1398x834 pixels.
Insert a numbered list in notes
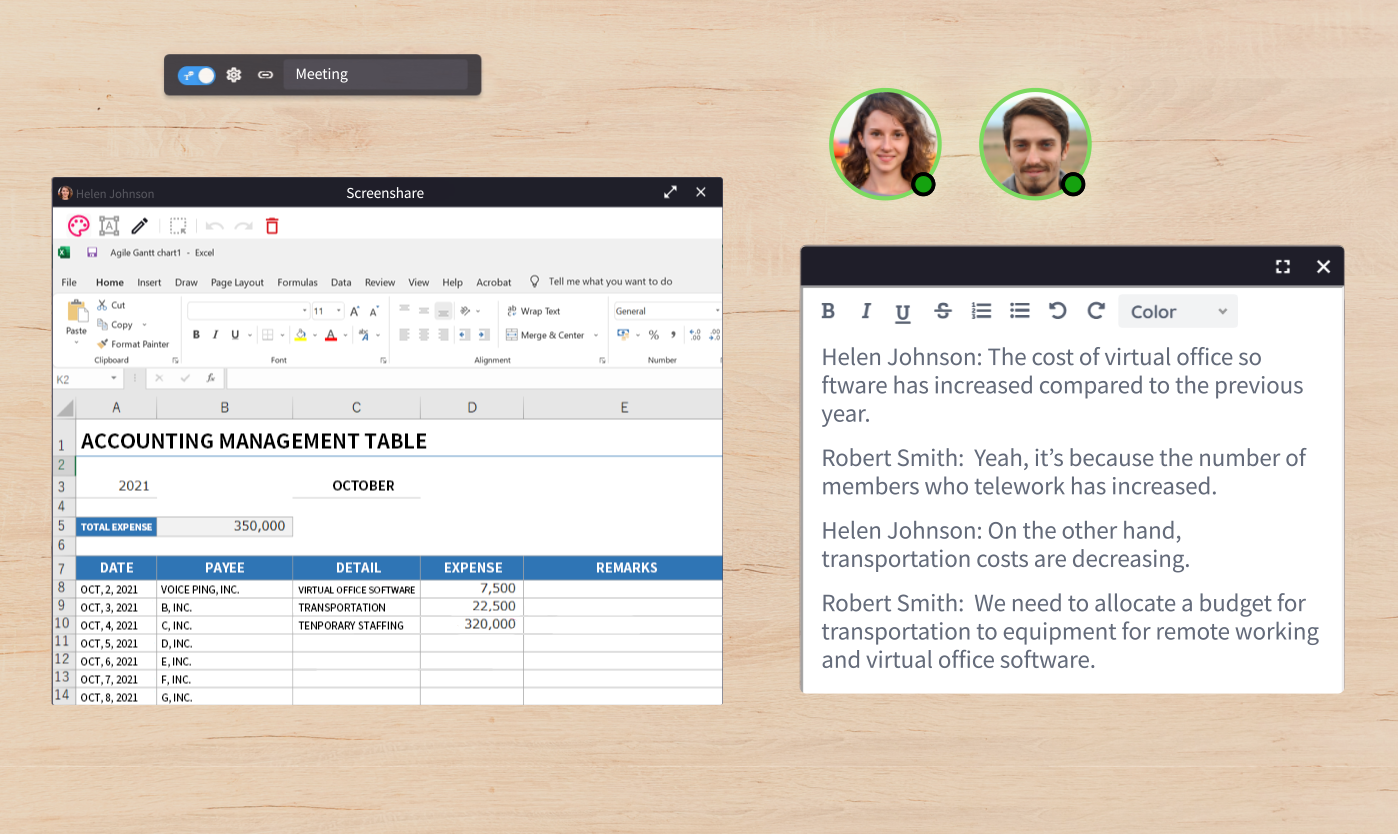click(x=981, y=311)
